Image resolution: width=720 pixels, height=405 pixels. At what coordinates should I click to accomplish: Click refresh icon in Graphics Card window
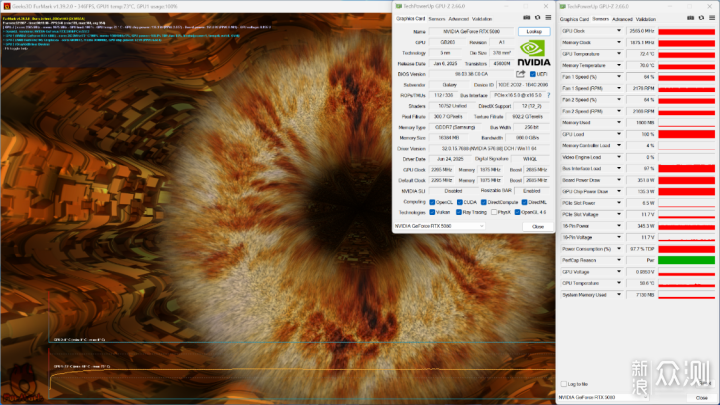point(537,18)
